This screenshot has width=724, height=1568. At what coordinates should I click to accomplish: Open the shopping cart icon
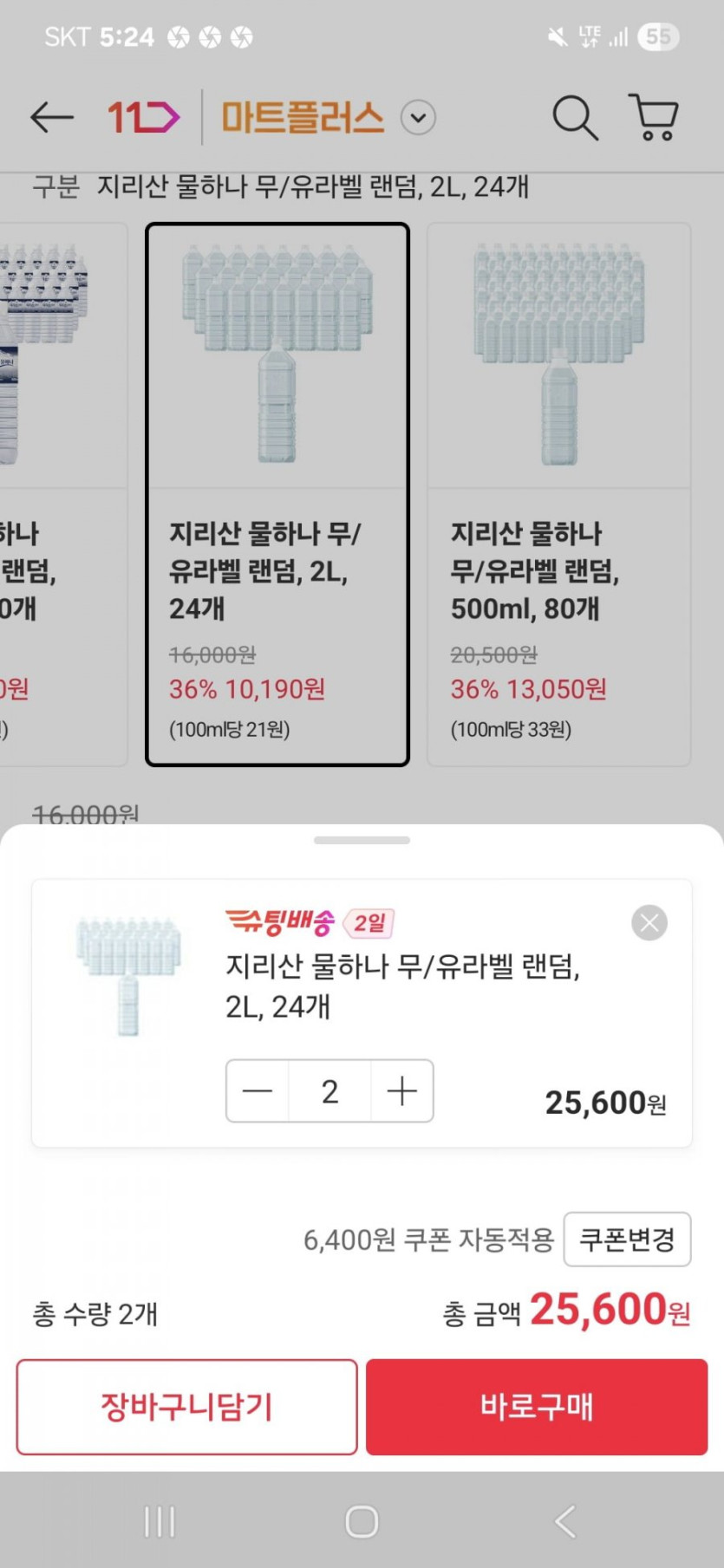point(654,117)
